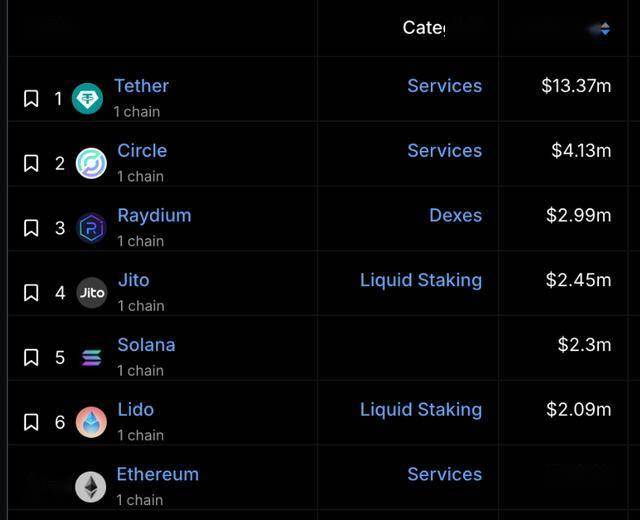Open the Tether protocol link
The width and height of the screenshot is (640, 520).
pos(141,86)
